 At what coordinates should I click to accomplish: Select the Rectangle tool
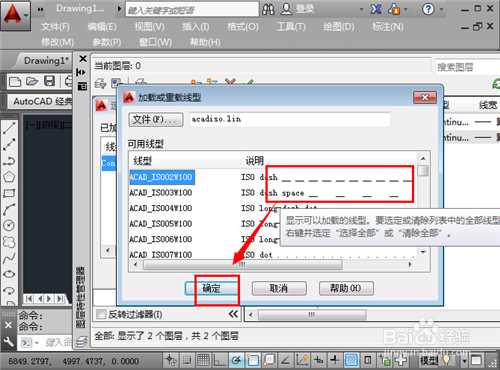(x=9, y=193)
